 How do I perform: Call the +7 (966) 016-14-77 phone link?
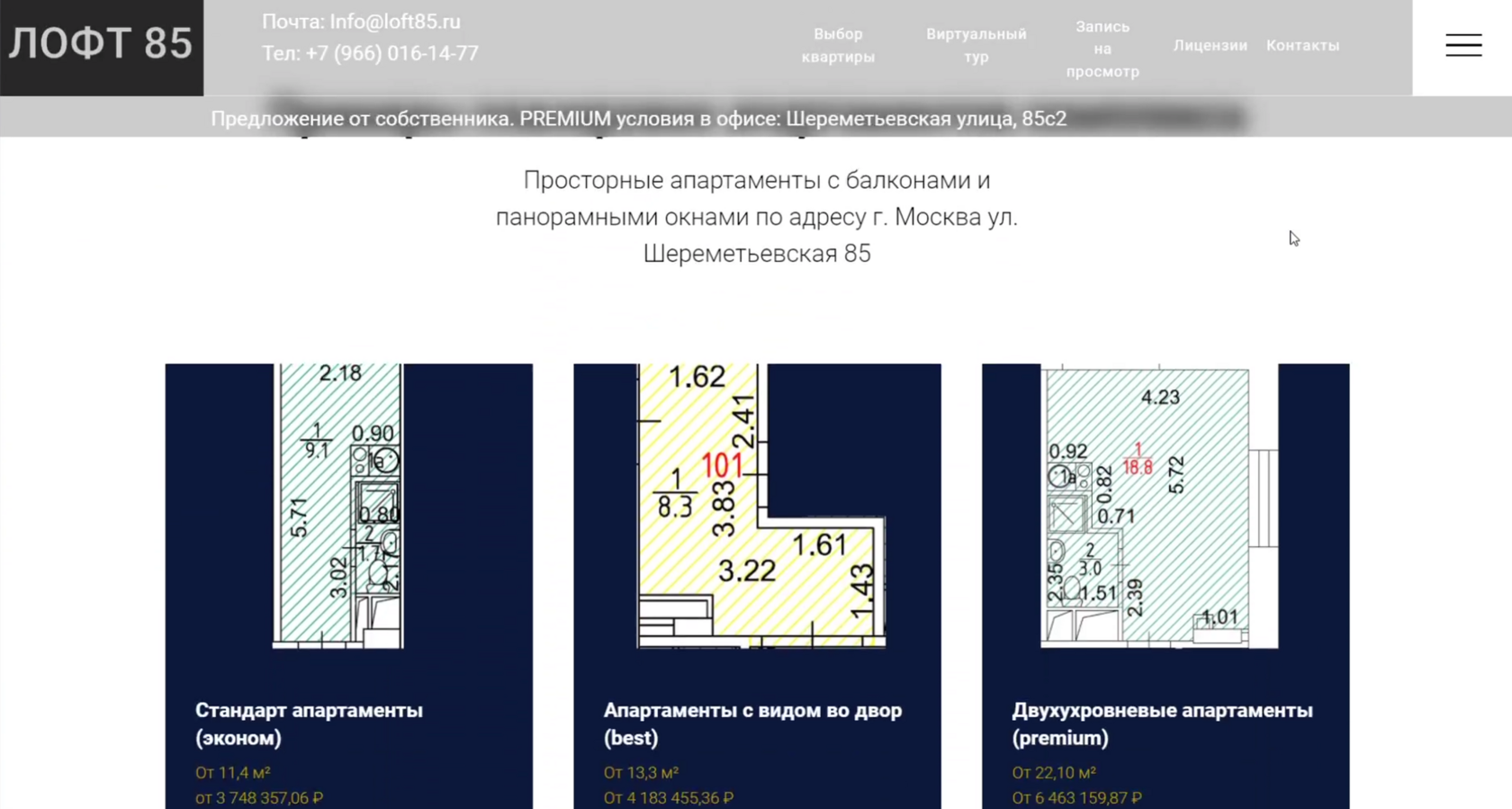tap(392, 53)
